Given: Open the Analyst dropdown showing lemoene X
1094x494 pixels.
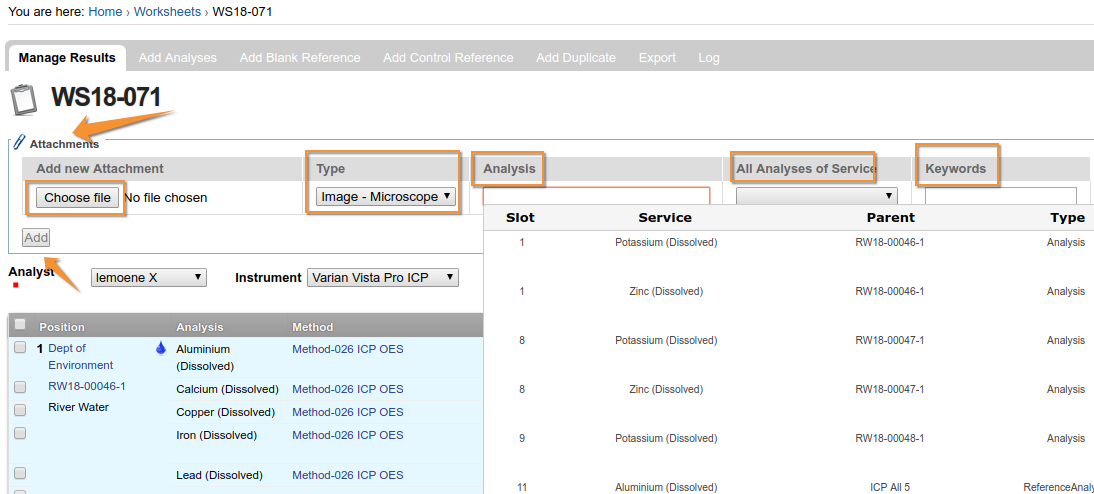Looking at the screenshot, I should point(148,277).
